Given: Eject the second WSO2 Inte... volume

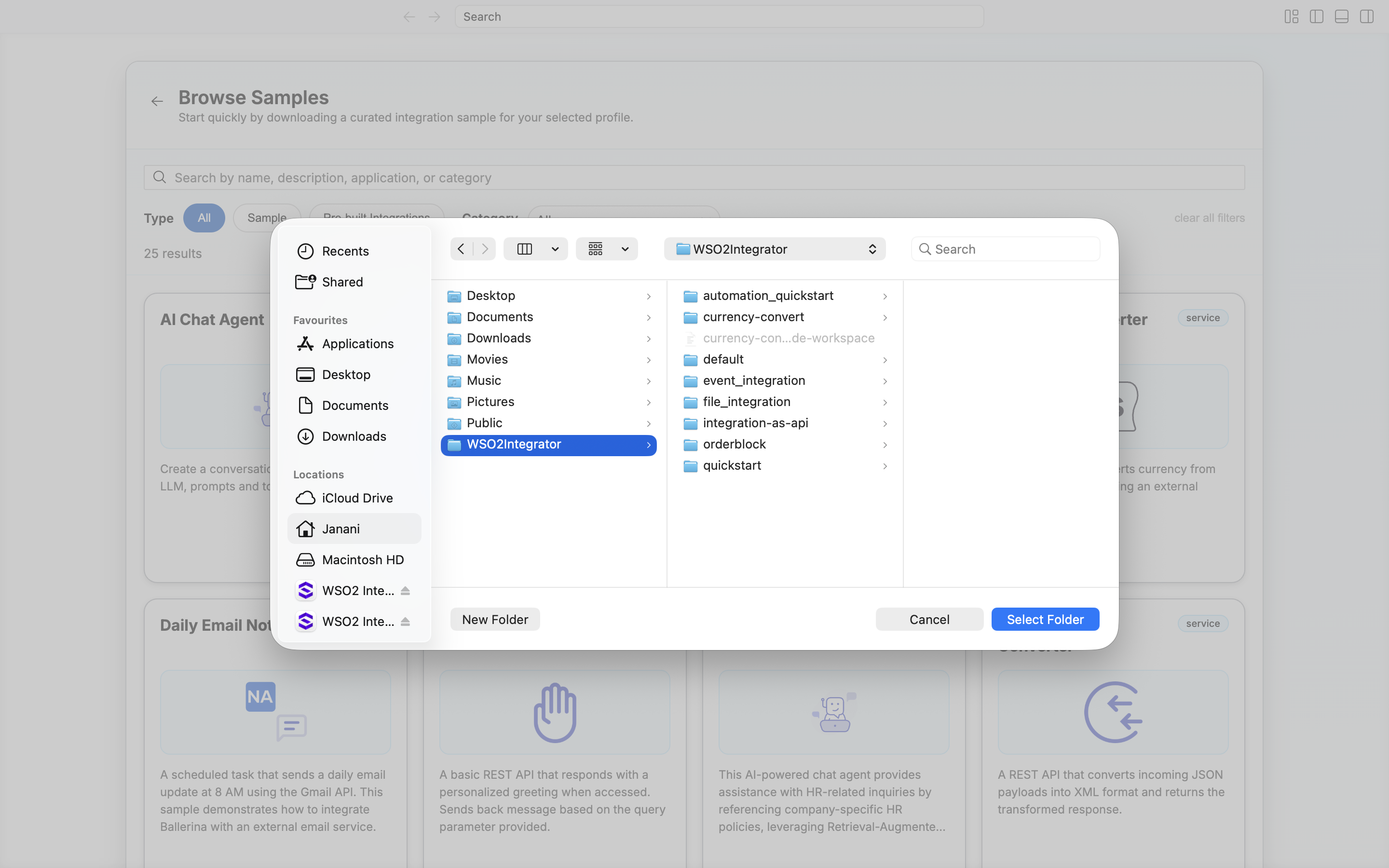Looking at the screenshot, I should pos(405,622).
